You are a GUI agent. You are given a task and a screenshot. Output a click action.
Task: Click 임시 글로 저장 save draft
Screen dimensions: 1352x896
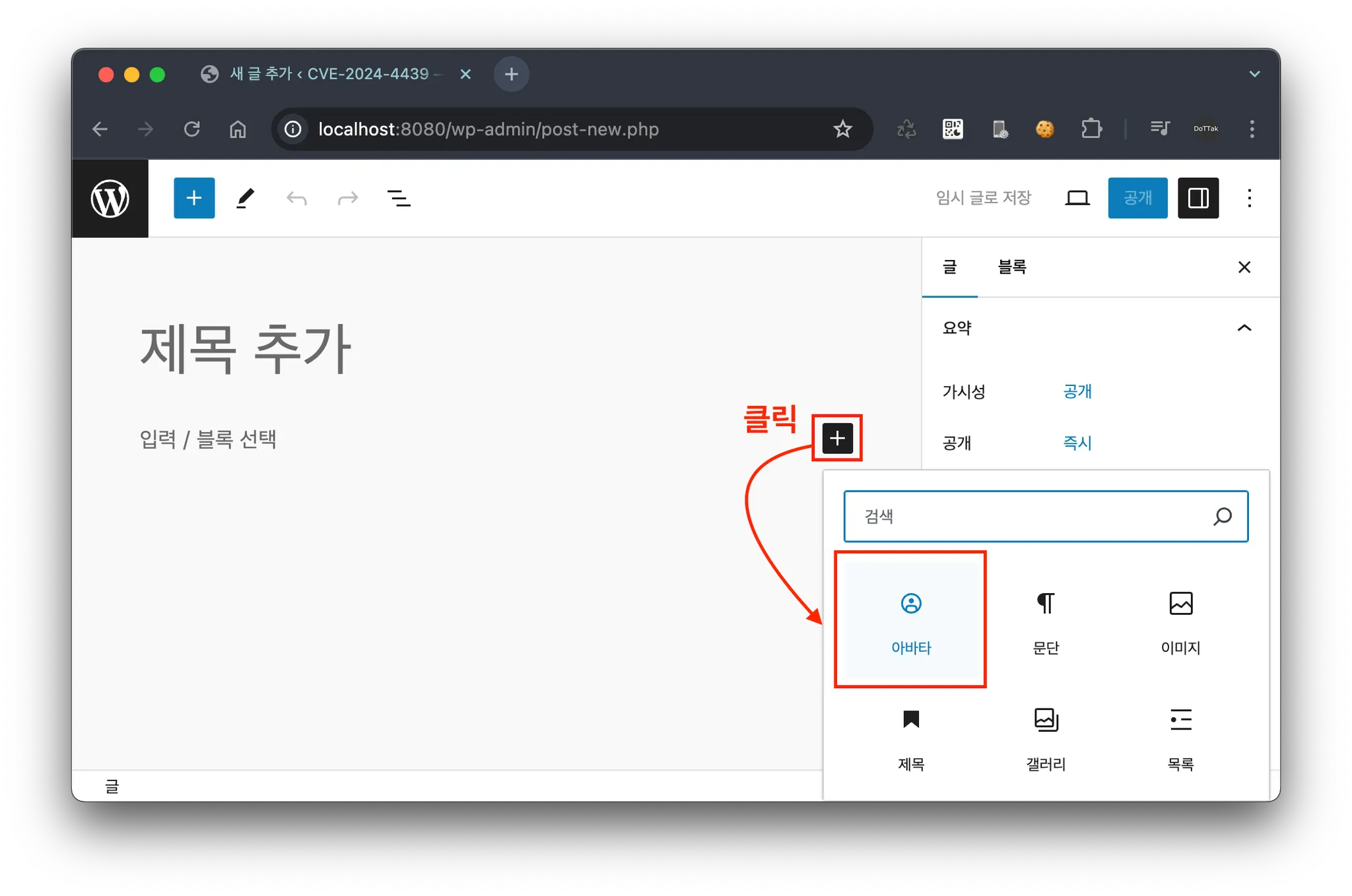click(x=983, y=198)
